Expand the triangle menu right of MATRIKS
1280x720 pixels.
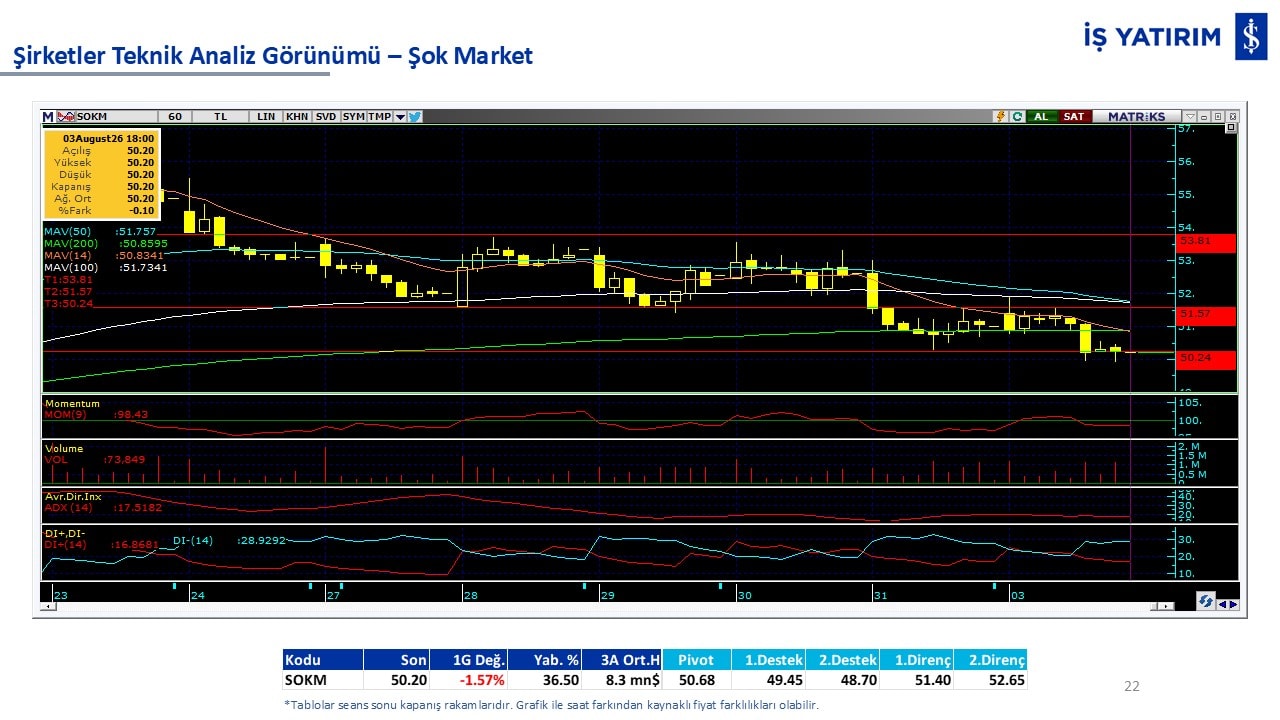coord(1190,116)
